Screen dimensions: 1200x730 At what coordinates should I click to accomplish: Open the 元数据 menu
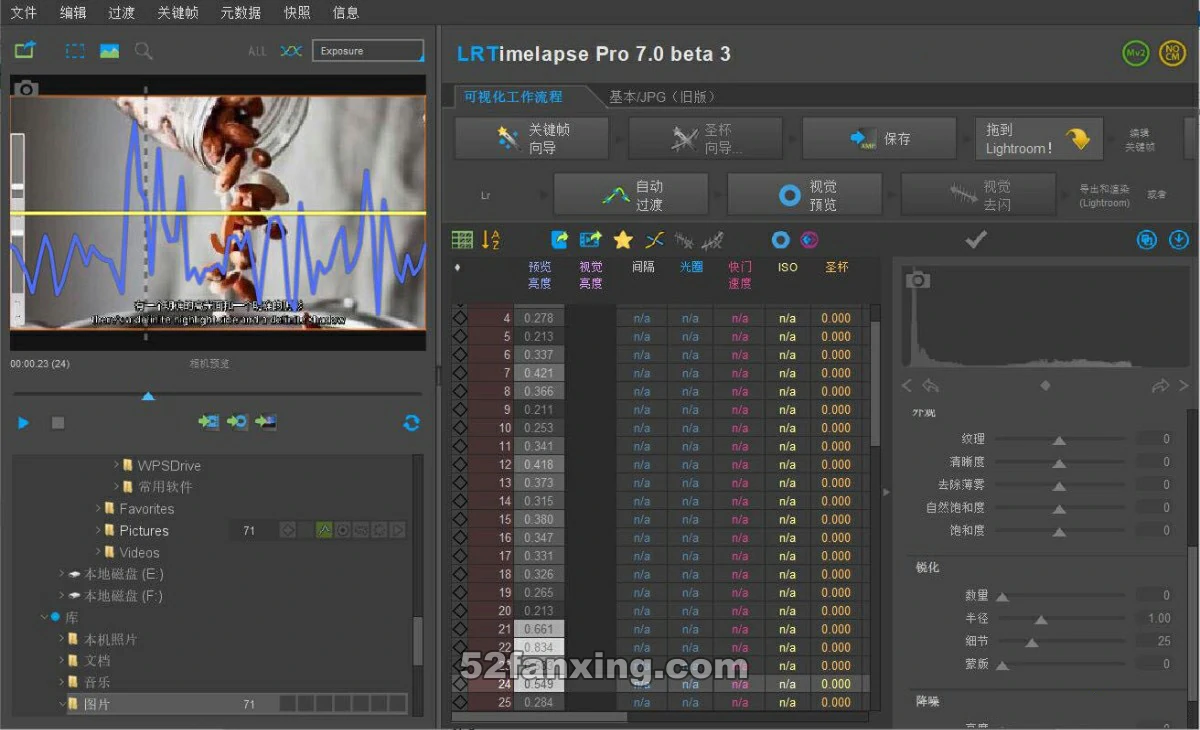pyautogui.click(x=241, y=12)
